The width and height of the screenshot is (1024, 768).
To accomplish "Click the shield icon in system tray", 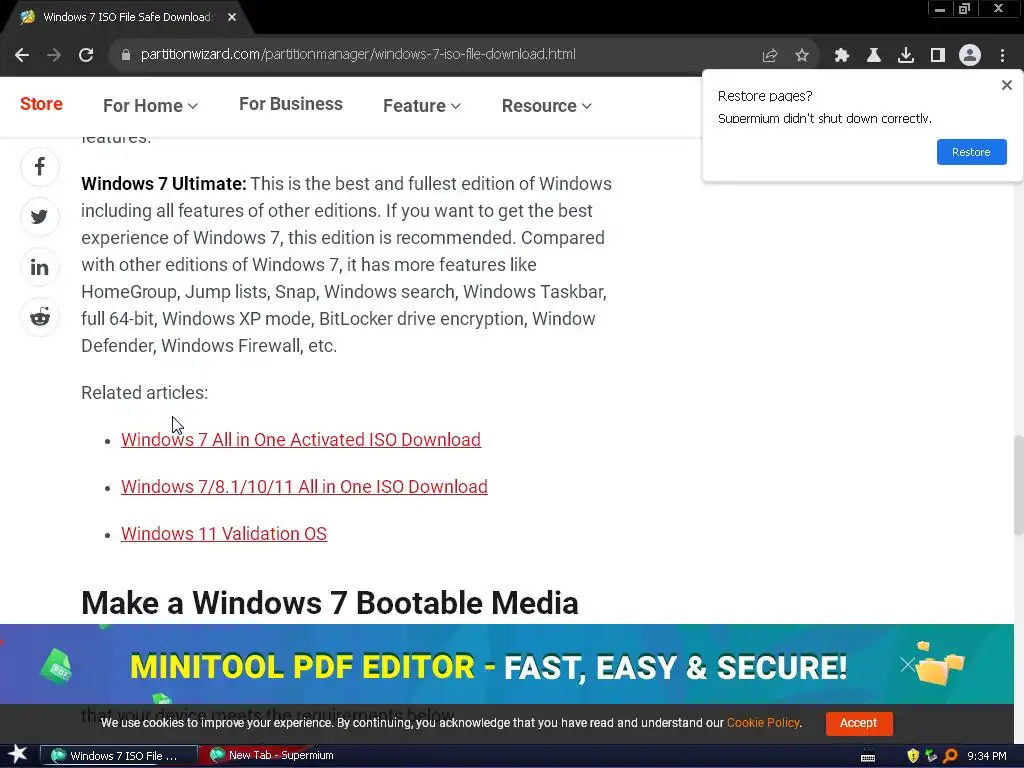I will 913,756.
